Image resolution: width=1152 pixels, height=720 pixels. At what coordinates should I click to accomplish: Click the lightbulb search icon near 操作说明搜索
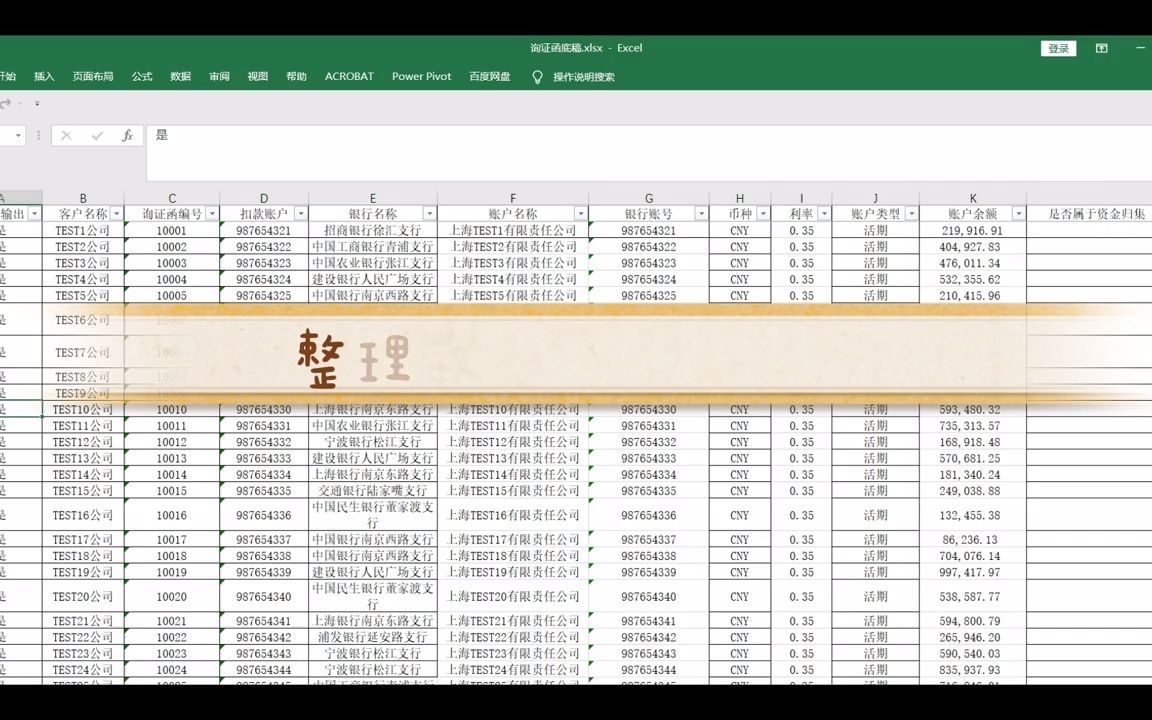(537, 77)
